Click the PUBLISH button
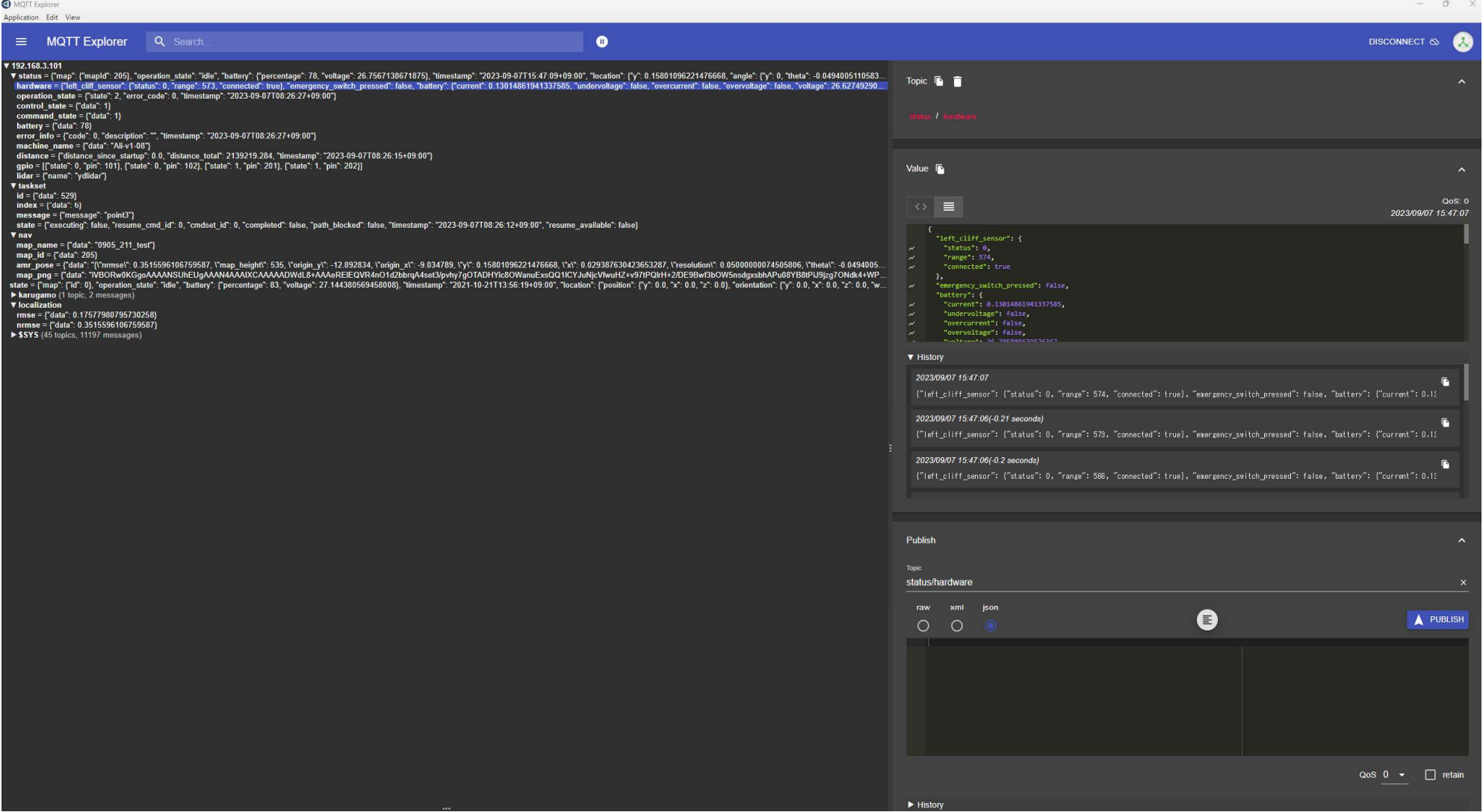The image size is (1483, 812). coord(1437,620)
